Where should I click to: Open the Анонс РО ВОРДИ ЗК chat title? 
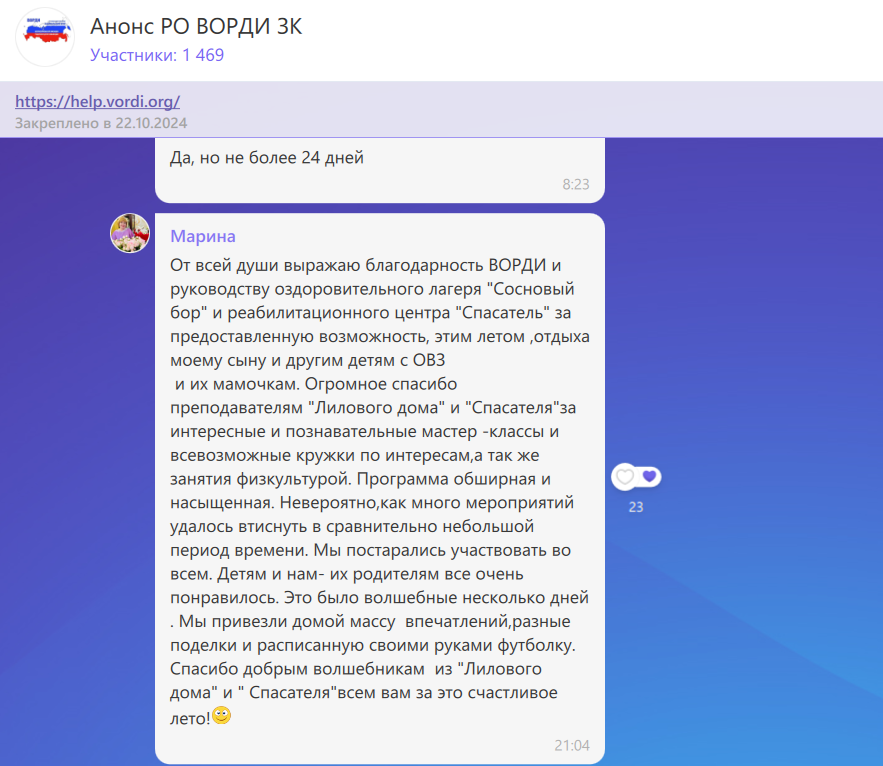coord(196,26)
